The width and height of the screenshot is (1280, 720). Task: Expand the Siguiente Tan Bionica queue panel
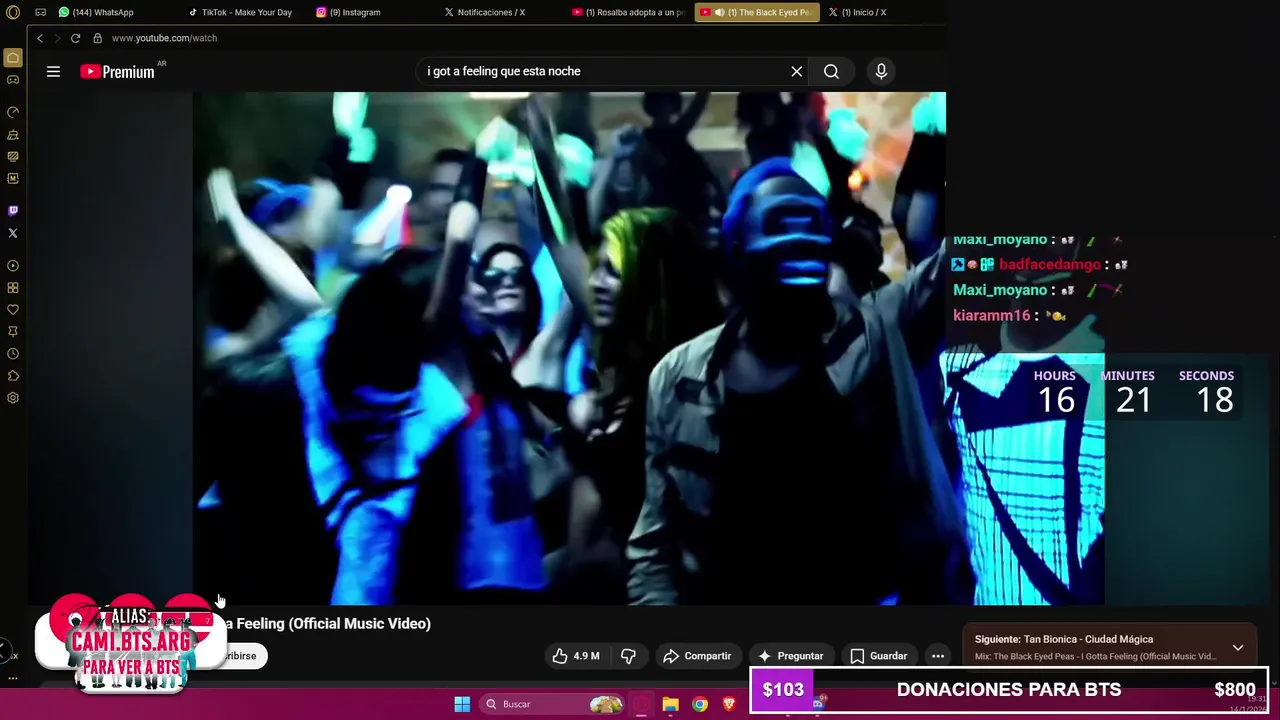click(x=1237, y=647)
